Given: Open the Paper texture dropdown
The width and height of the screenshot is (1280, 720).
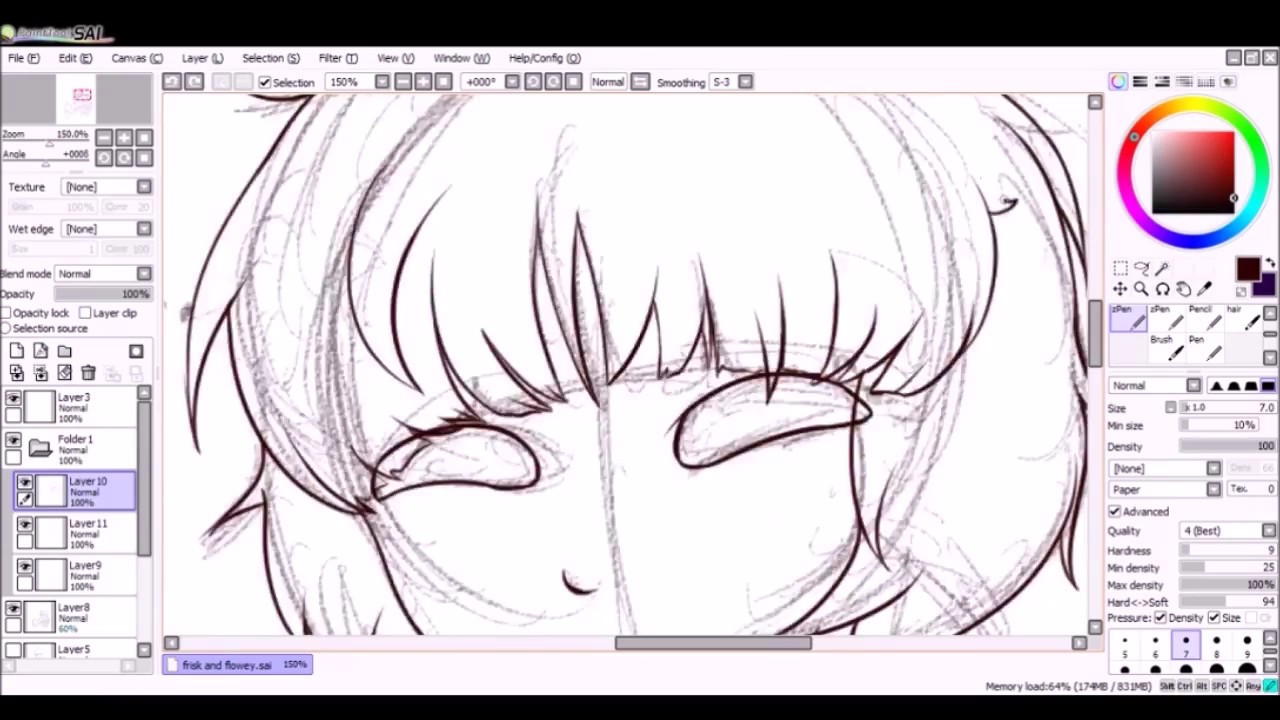Looking at the screenshot, I should click(1214, 490).
